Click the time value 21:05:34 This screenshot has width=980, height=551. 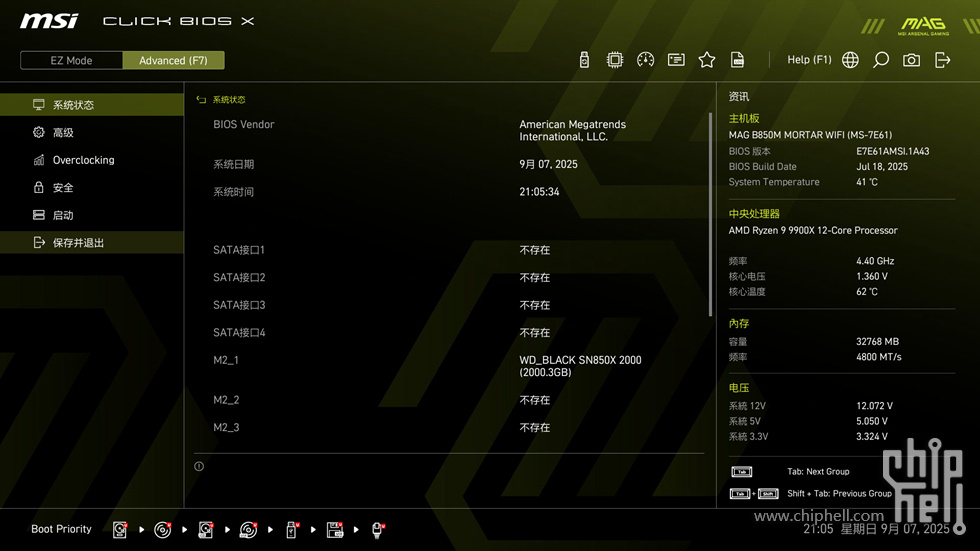(539, 192)
